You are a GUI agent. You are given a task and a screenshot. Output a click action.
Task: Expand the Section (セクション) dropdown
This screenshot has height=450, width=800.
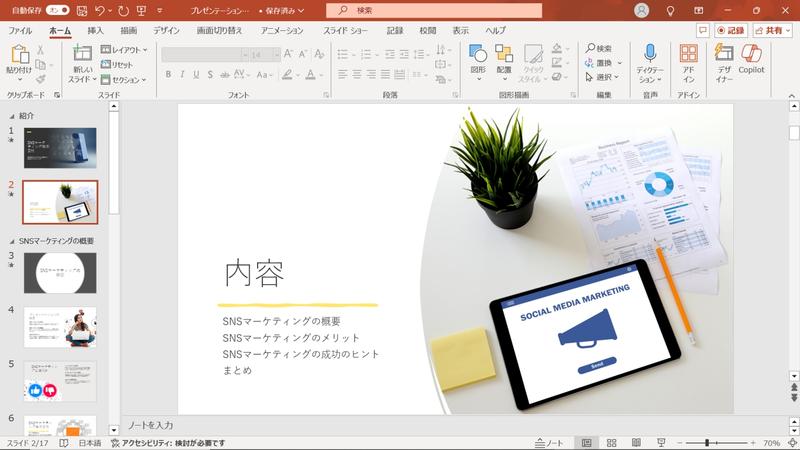point(123,79)
